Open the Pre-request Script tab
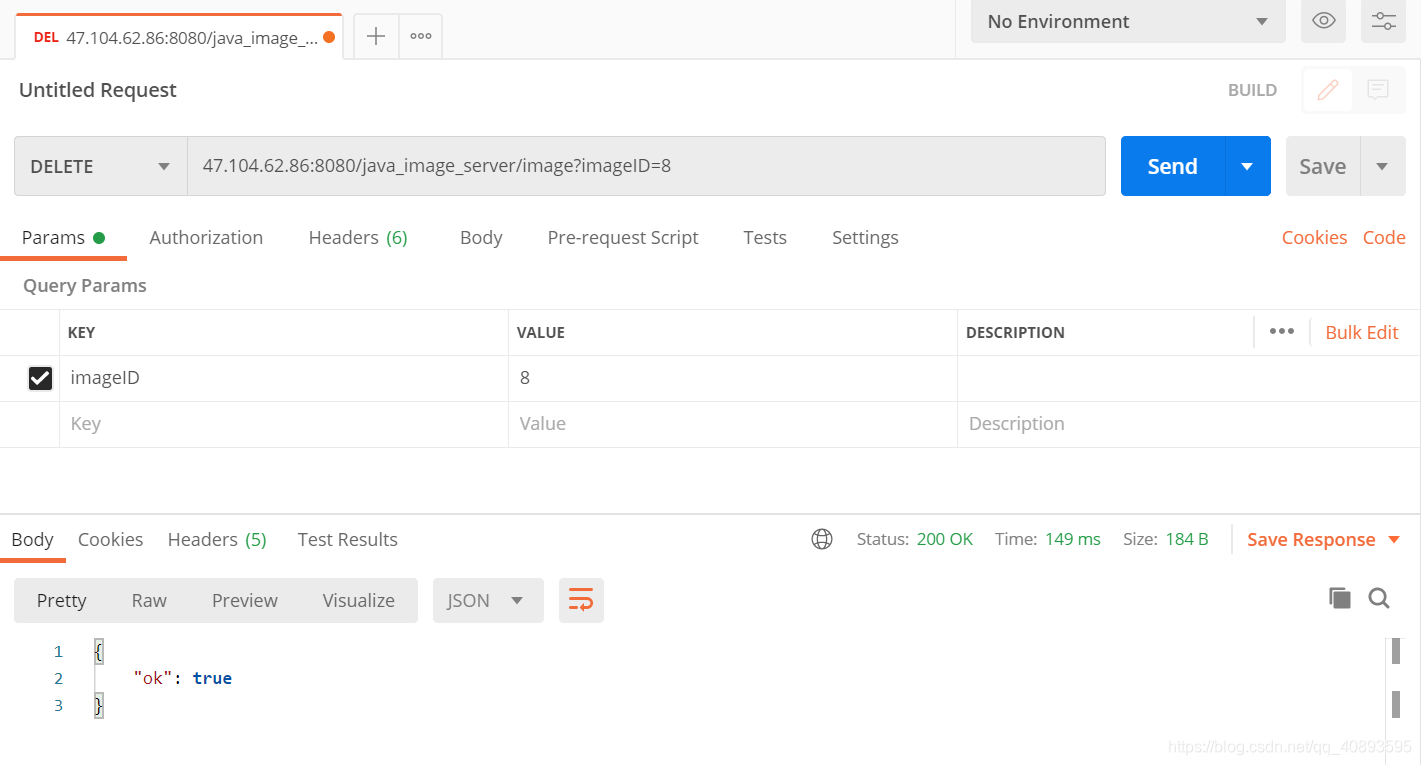The width and height of the screenshot is (1421, 765). [x=623, y=237]
